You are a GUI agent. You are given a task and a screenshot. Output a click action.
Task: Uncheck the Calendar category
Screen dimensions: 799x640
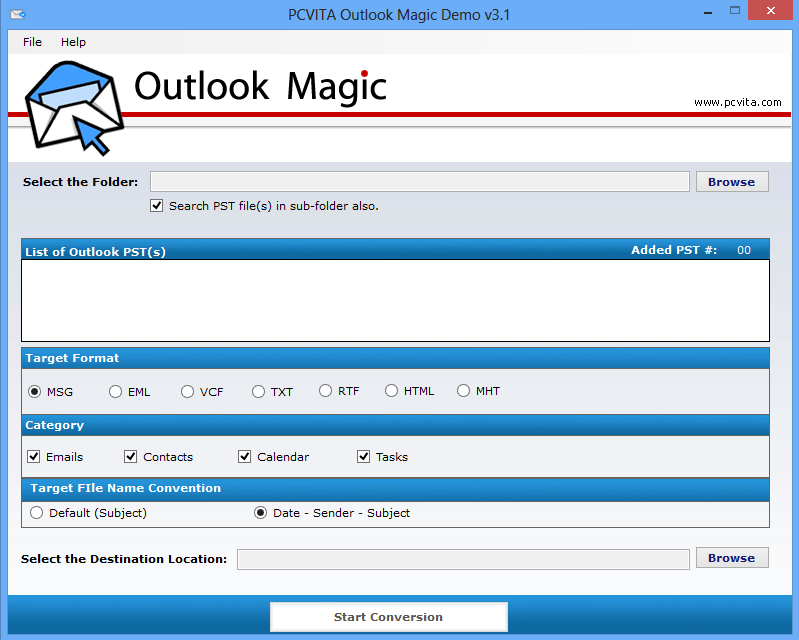point(245,457)
